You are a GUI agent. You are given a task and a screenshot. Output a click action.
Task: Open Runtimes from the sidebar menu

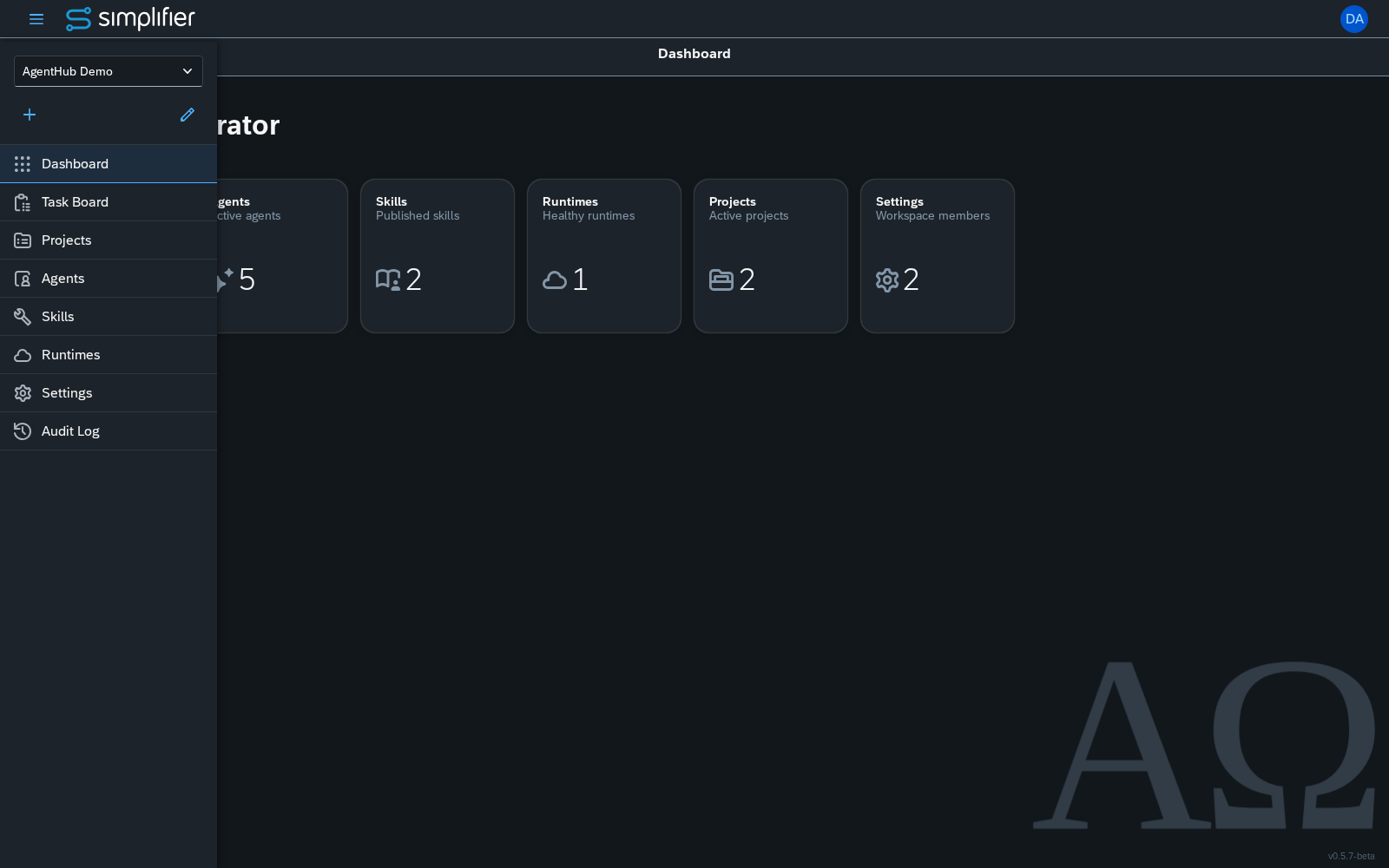109,355
